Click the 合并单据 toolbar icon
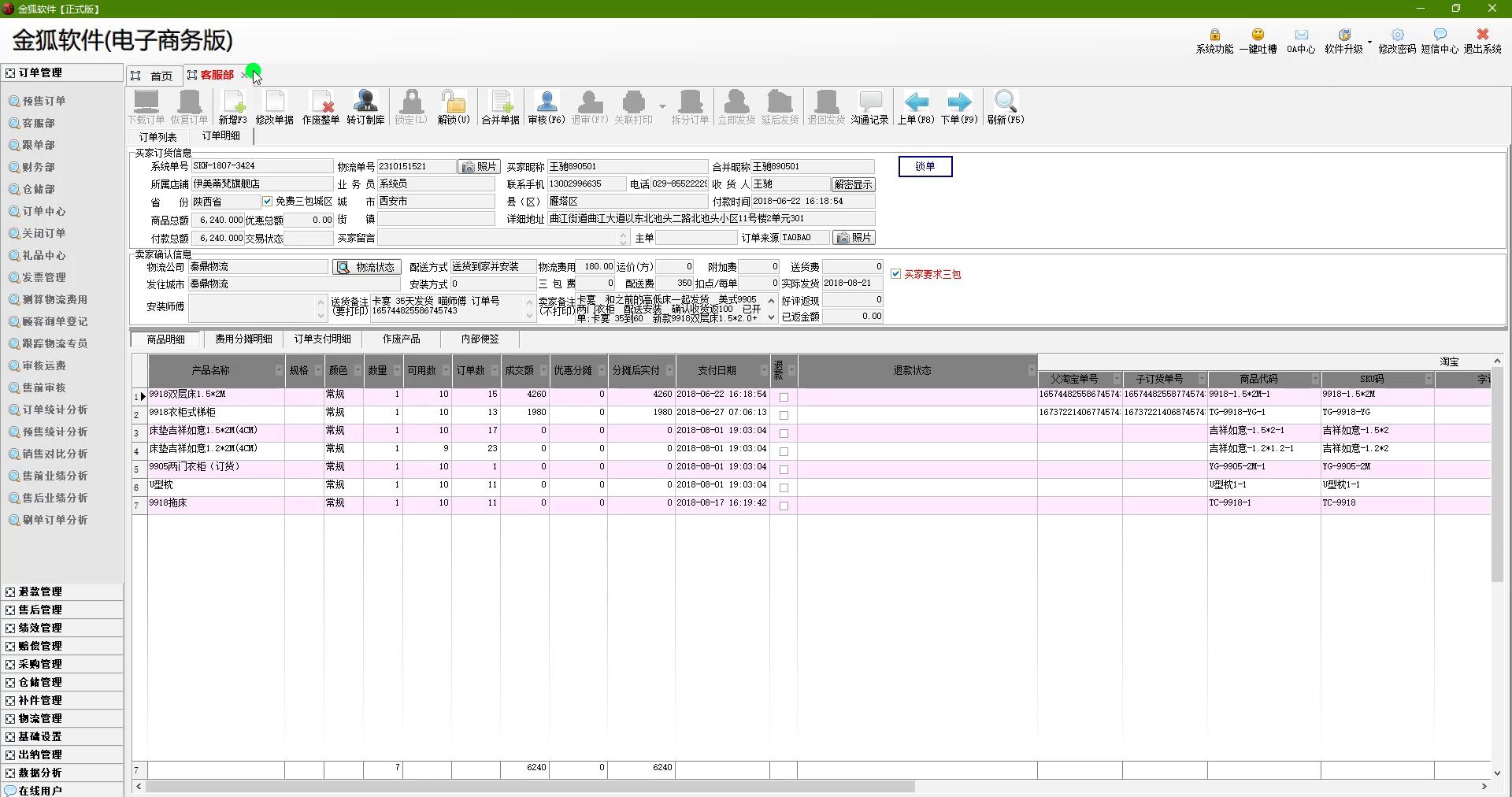The height and width of the screenshot is (797, 1512). tap(501, 102)
